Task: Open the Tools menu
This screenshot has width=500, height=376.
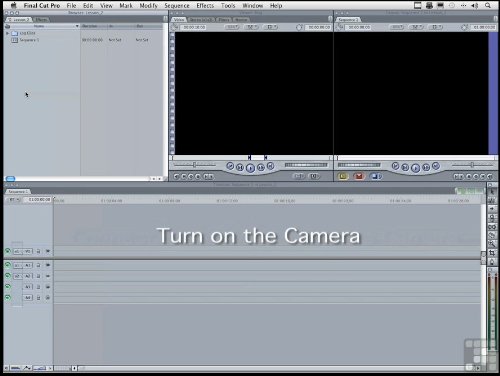Action: point(228,5)
